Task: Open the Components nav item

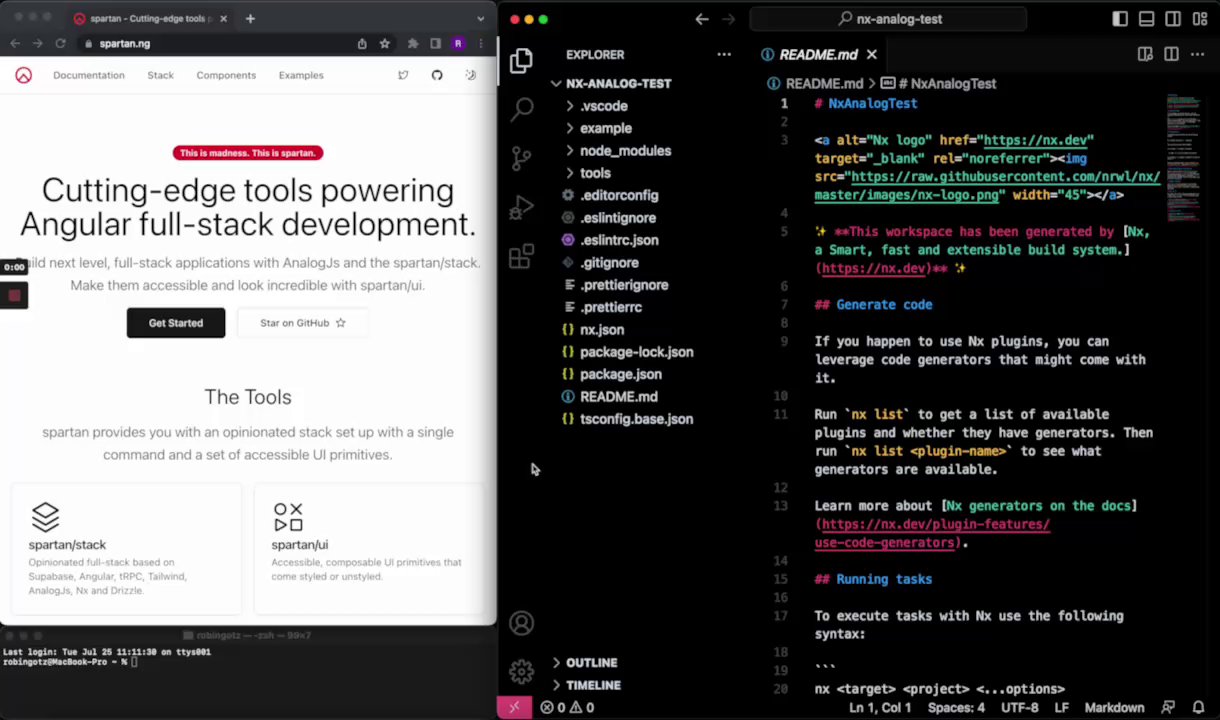Action: (226, 75)
